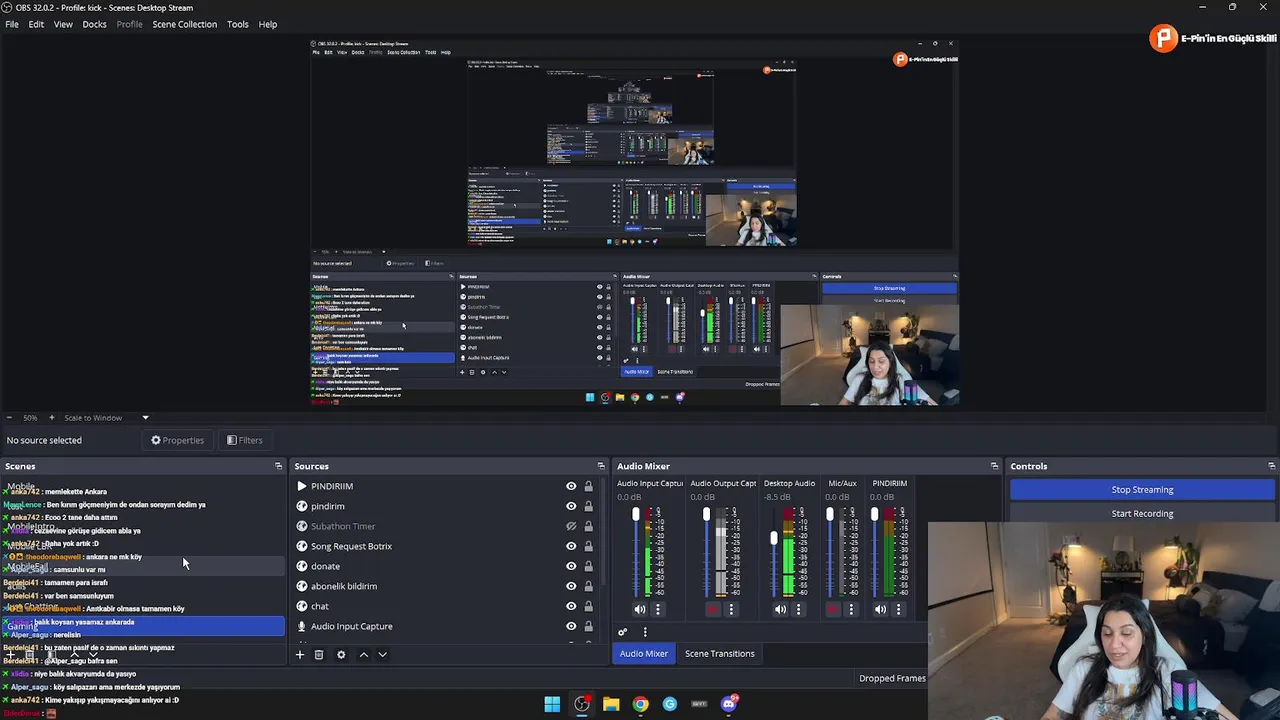Unmute the Audio Output Capture channel

tap(713, 609)
